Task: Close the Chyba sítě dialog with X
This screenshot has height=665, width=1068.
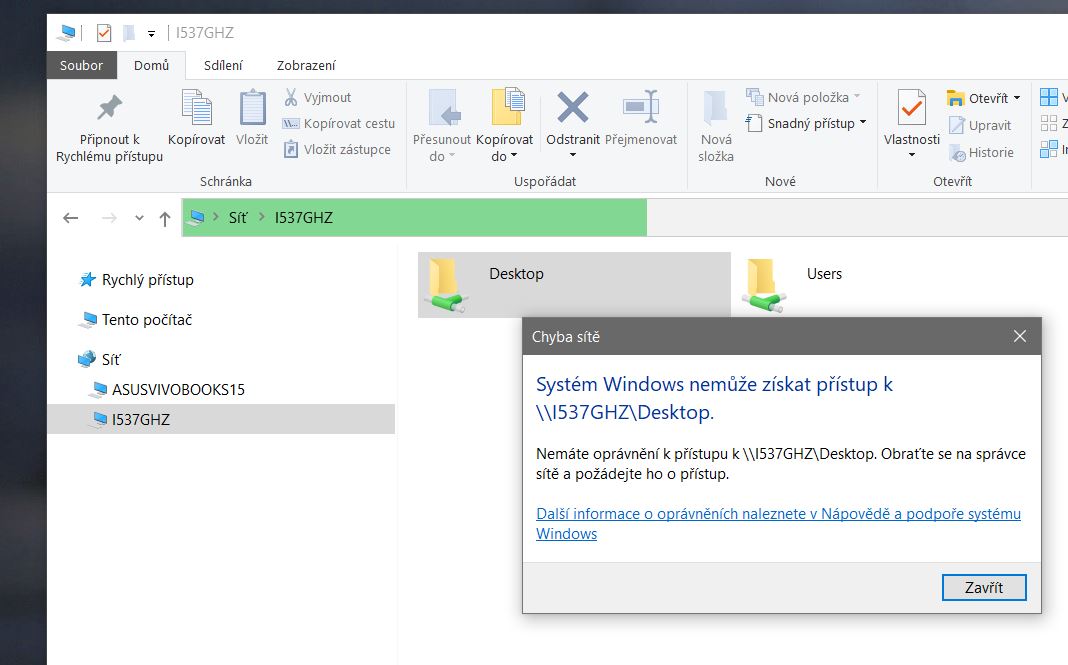Action: 1020,336
